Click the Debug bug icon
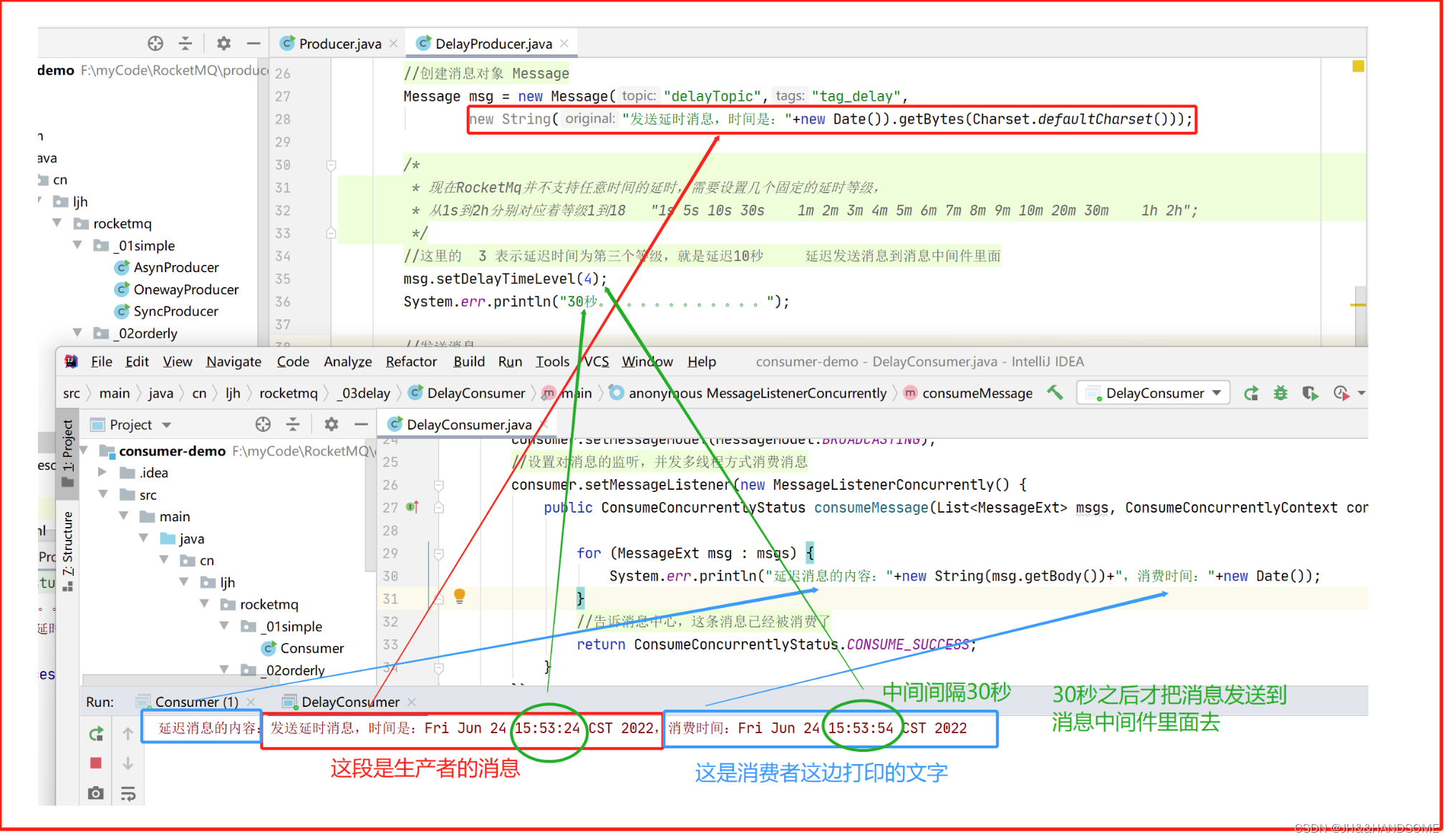The width and height of the screenshot is (1450, 840). 1280,393
